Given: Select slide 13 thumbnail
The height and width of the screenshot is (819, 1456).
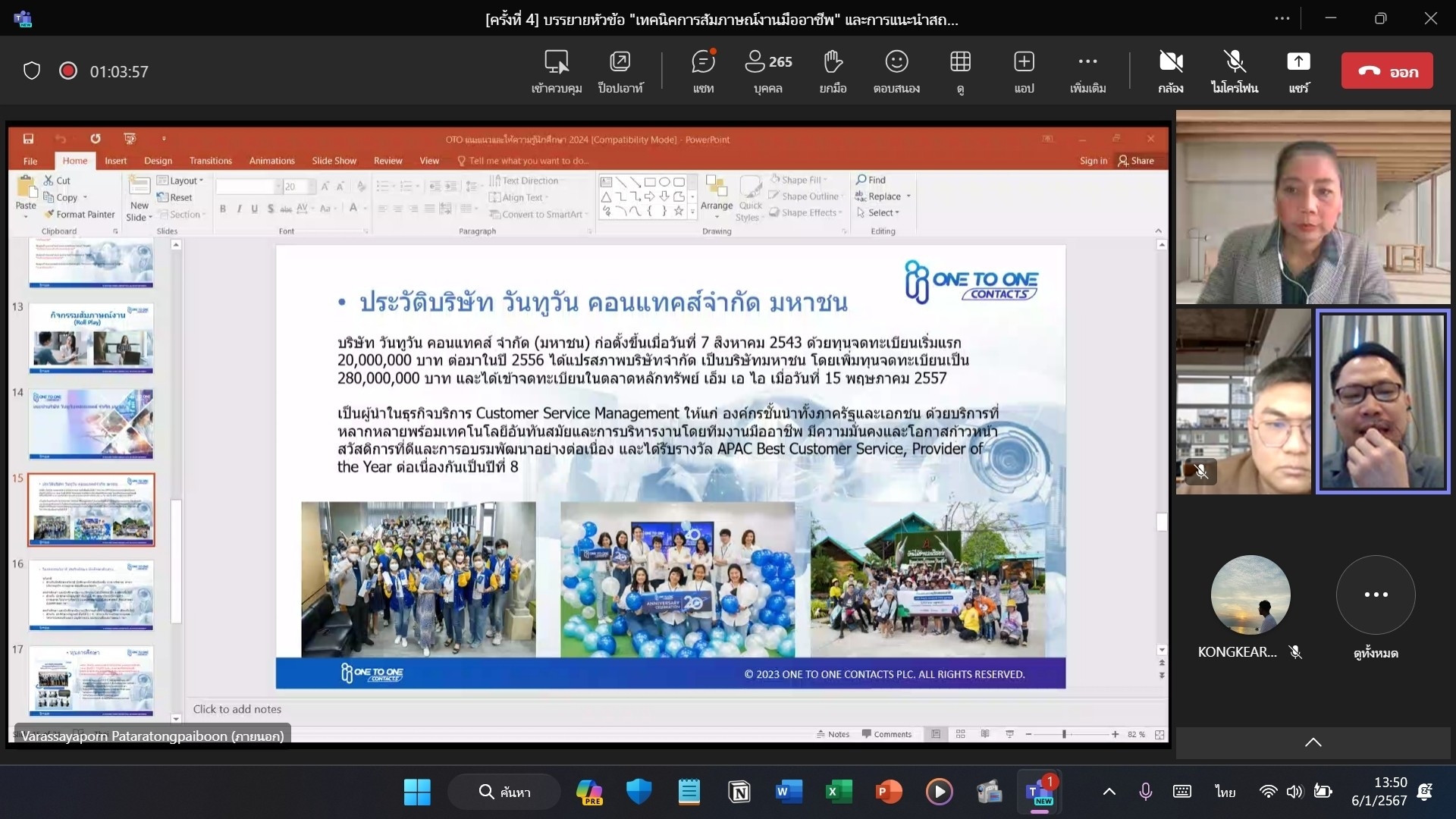Looking at the screenshot, I should (91, 338).
